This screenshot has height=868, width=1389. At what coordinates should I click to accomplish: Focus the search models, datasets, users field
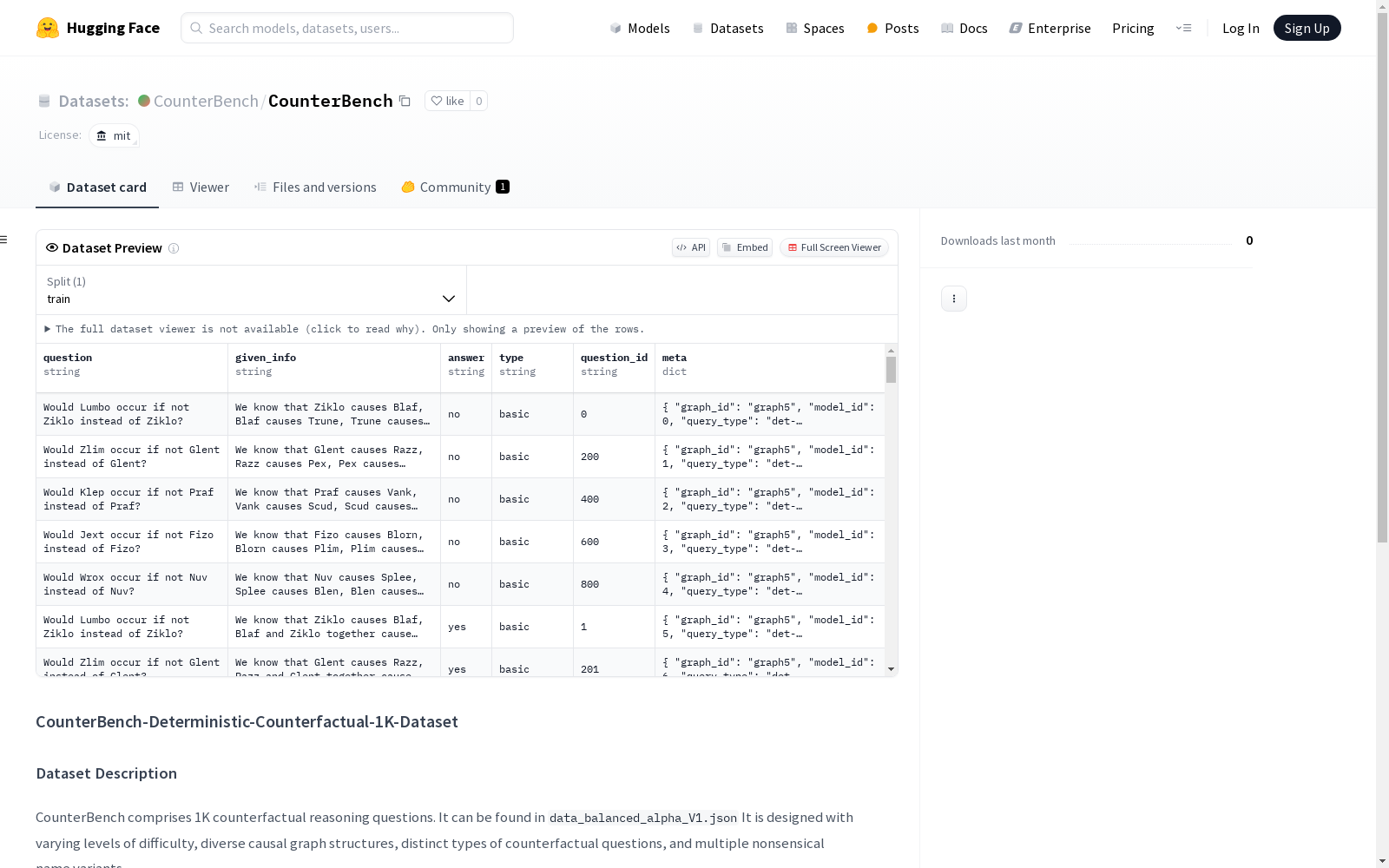[347, 28]
